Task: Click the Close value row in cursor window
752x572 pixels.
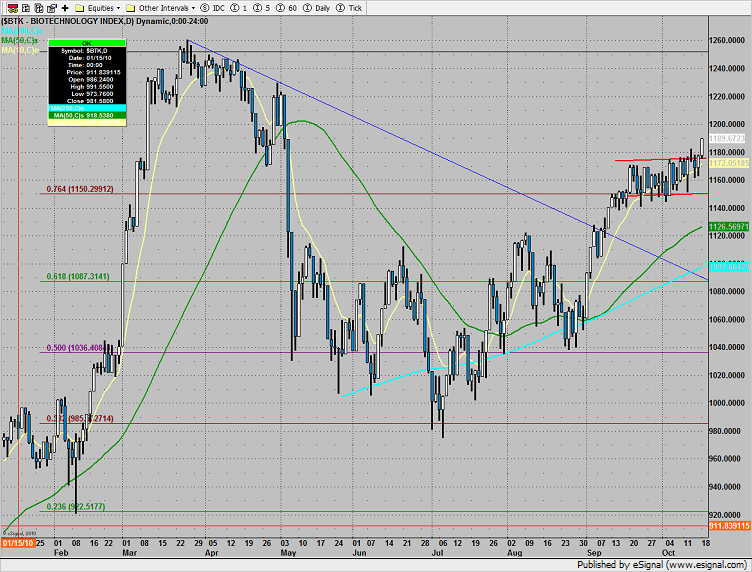Action: pos(87,101)
